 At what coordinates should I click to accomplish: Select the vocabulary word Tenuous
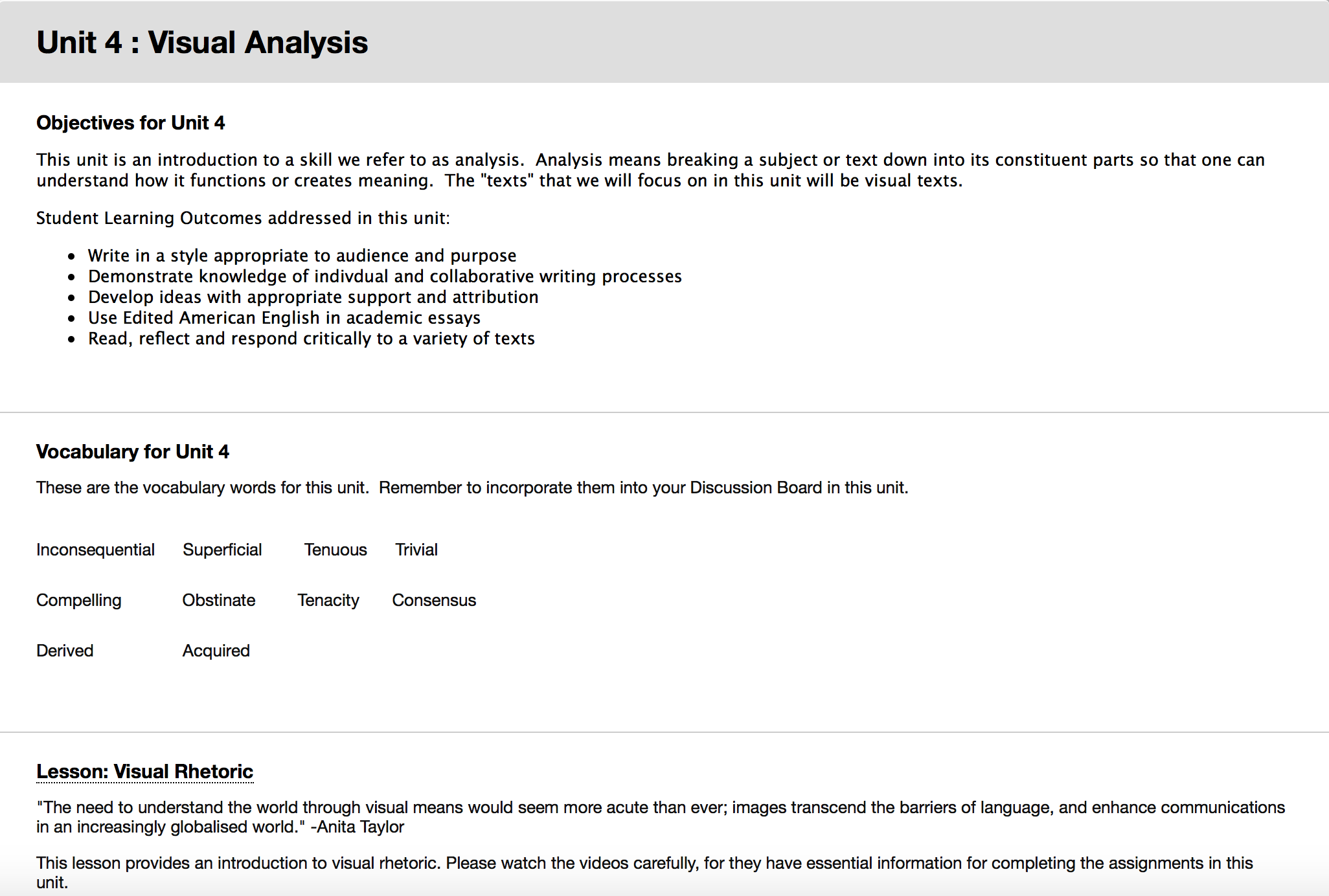coord(335,550)
